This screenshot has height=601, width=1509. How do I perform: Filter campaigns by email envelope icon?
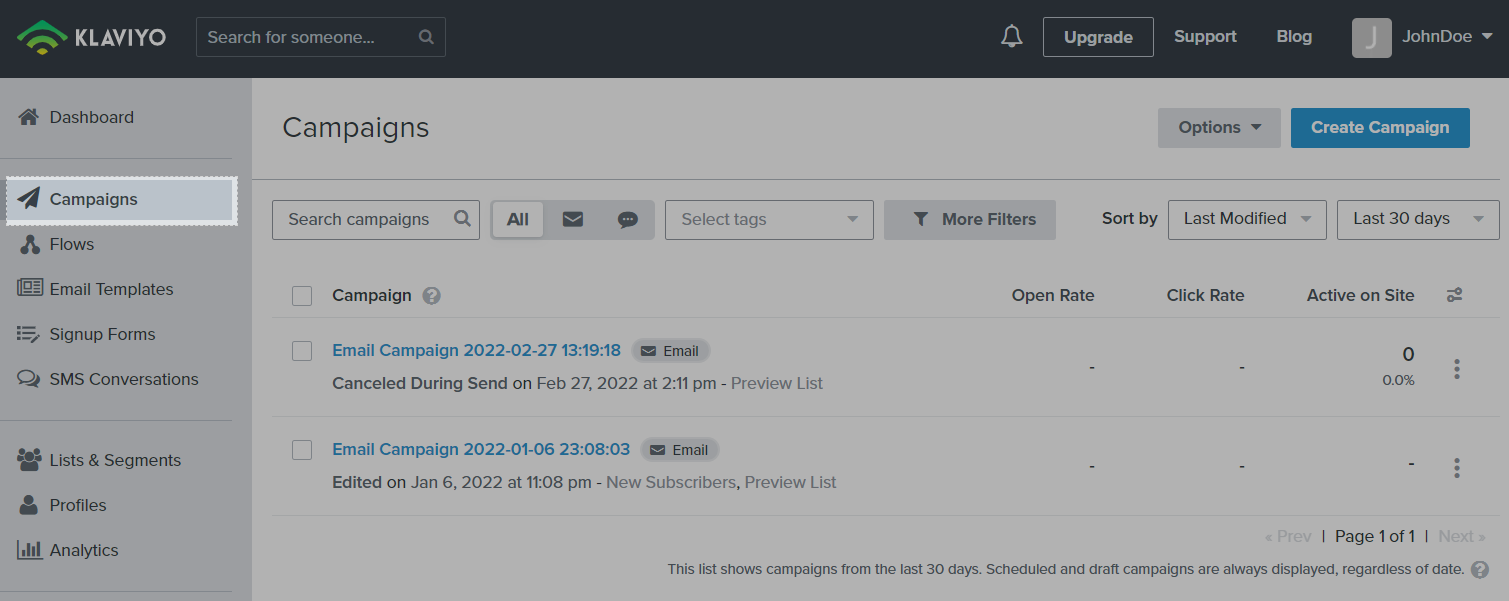[572, 220]
